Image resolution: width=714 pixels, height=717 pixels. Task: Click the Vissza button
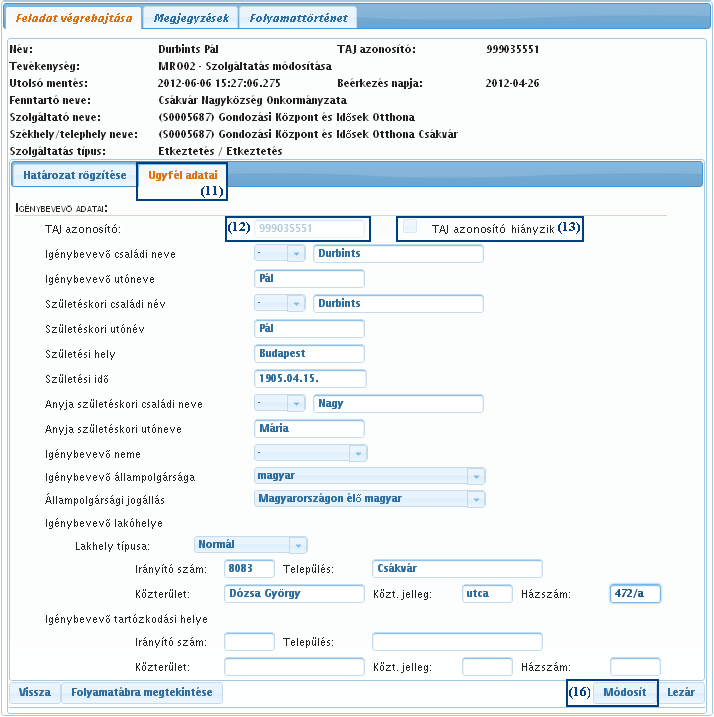[x=35, y=692]
